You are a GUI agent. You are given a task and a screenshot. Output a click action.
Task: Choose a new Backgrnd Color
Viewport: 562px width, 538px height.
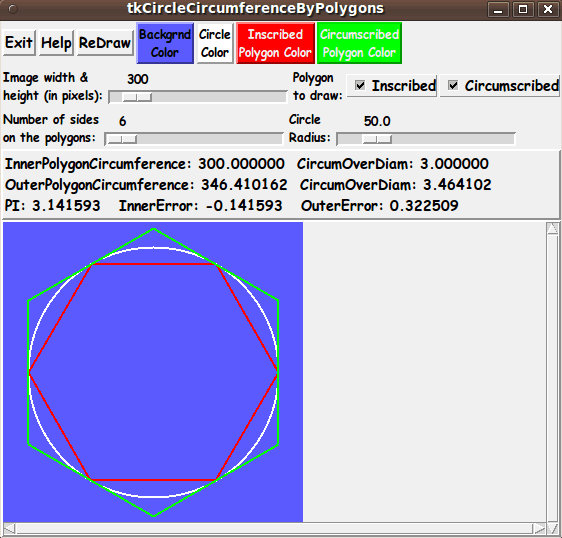pyautogui.click(x=165, y=43)
